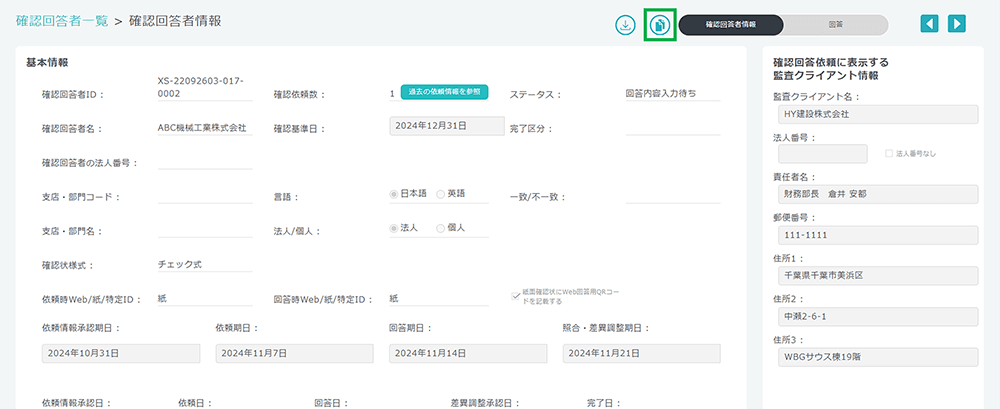Click the green-highlighted copy document icon
The height and width of the screenshot is (409, 1000).
pos(660,24)
